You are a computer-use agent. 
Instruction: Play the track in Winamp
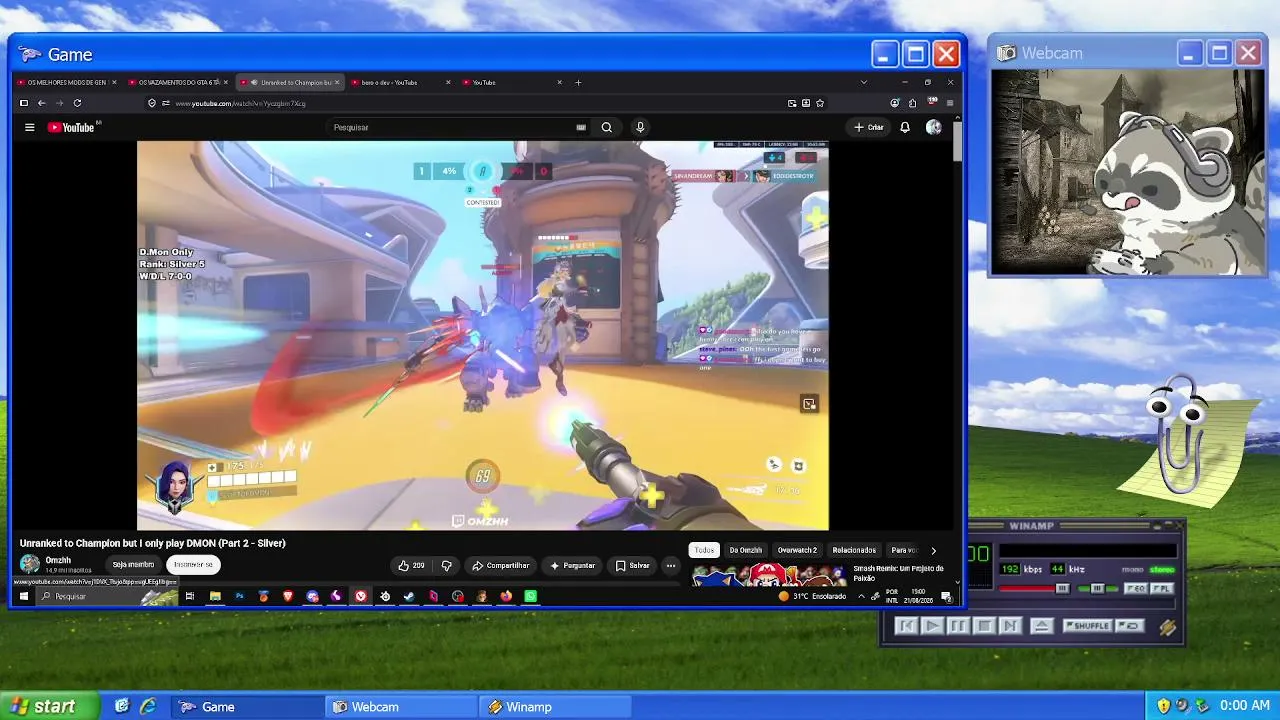click(931, 626)
